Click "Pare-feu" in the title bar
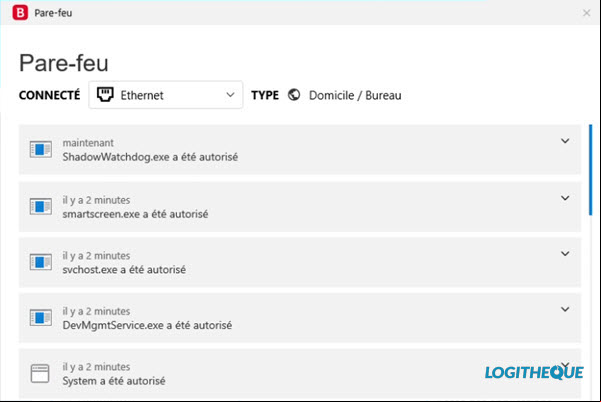 point(53,13)
